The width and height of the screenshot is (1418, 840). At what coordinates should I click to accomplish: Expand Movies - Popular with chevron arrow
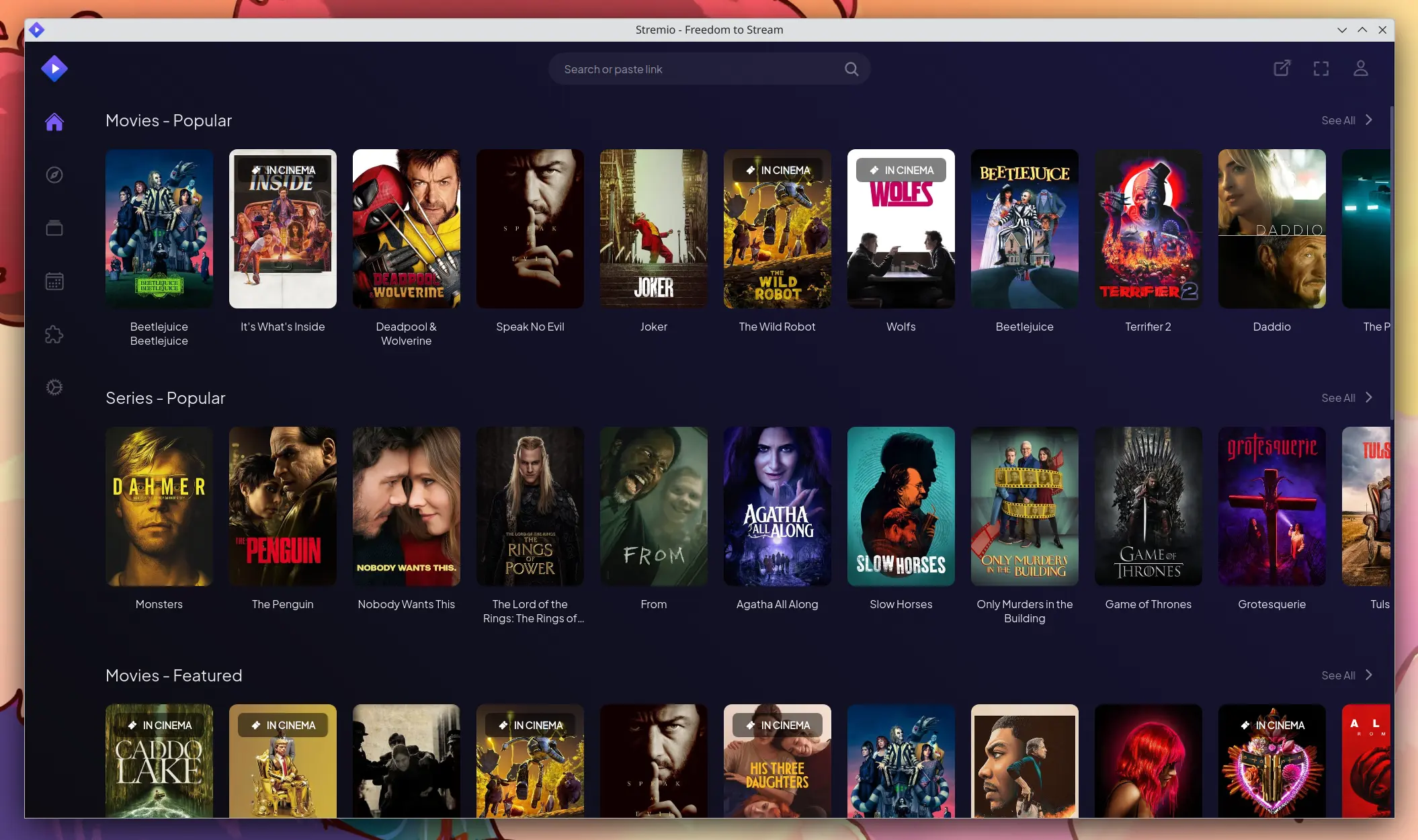pyautogui.click(x=1369, y=120)
